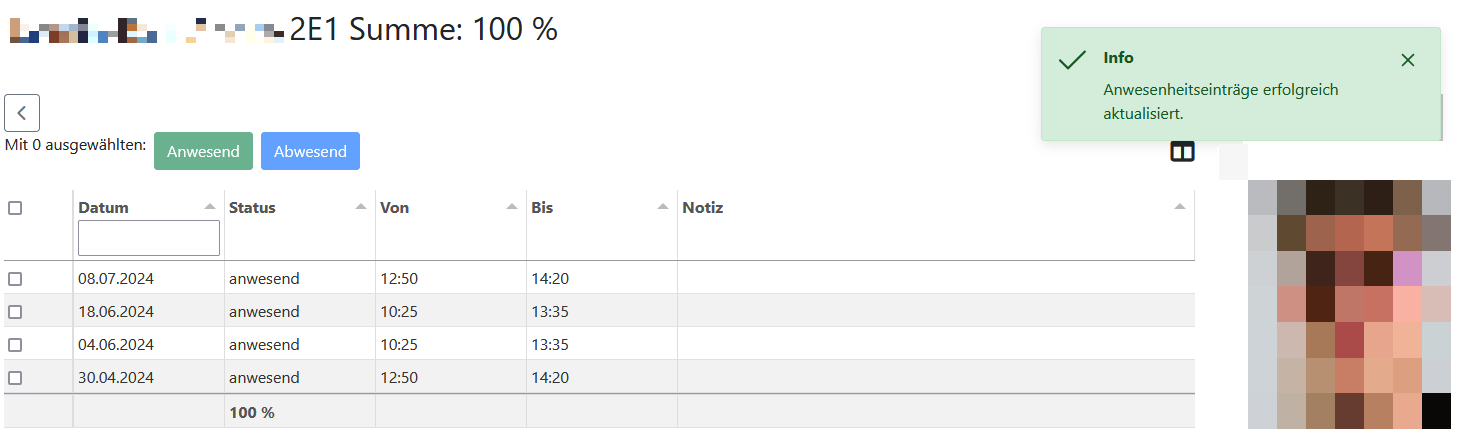1461x441 pixels.
Task: Mark selected as Anwesend
Action: [203, 152]
